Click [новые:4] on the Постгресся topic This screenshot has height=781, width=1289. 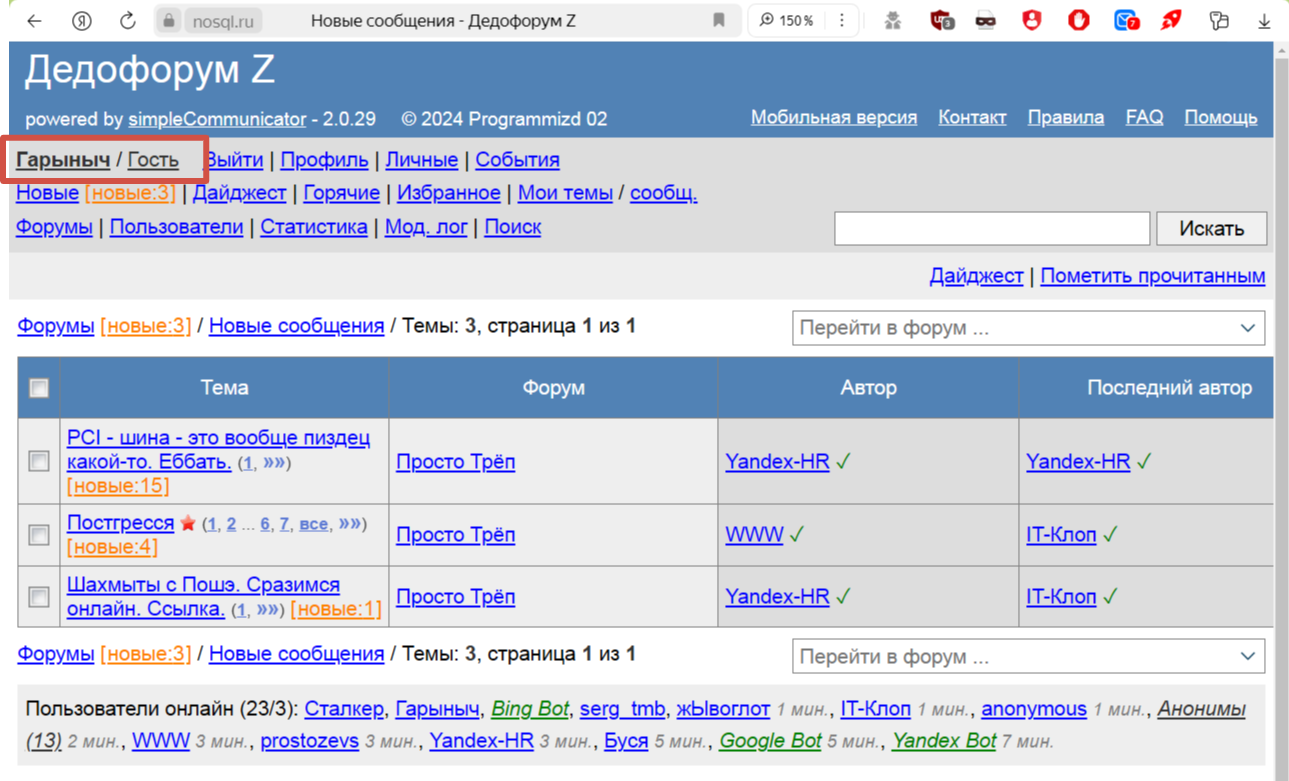click(112, 547)
